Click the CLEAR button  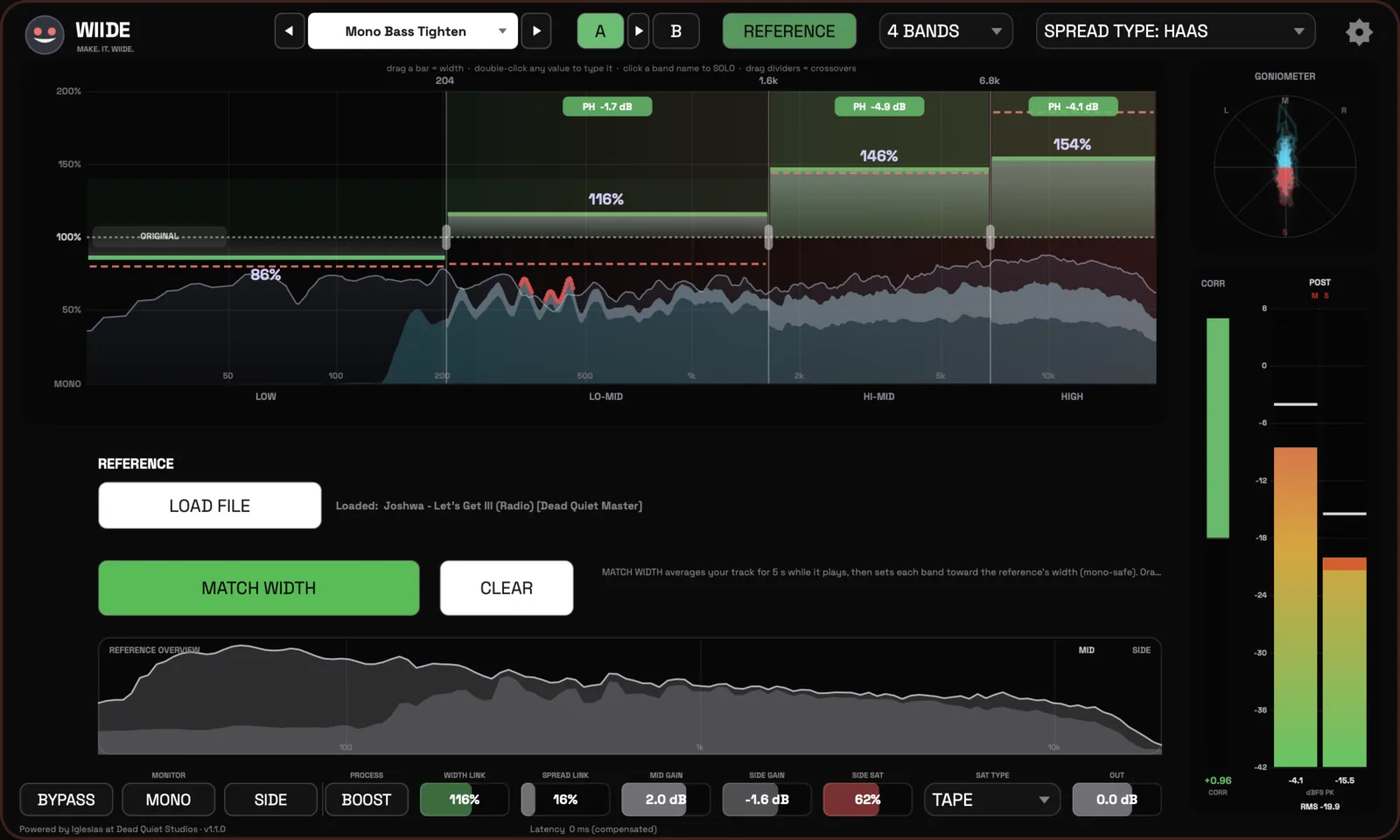click(x=507, y=588)
